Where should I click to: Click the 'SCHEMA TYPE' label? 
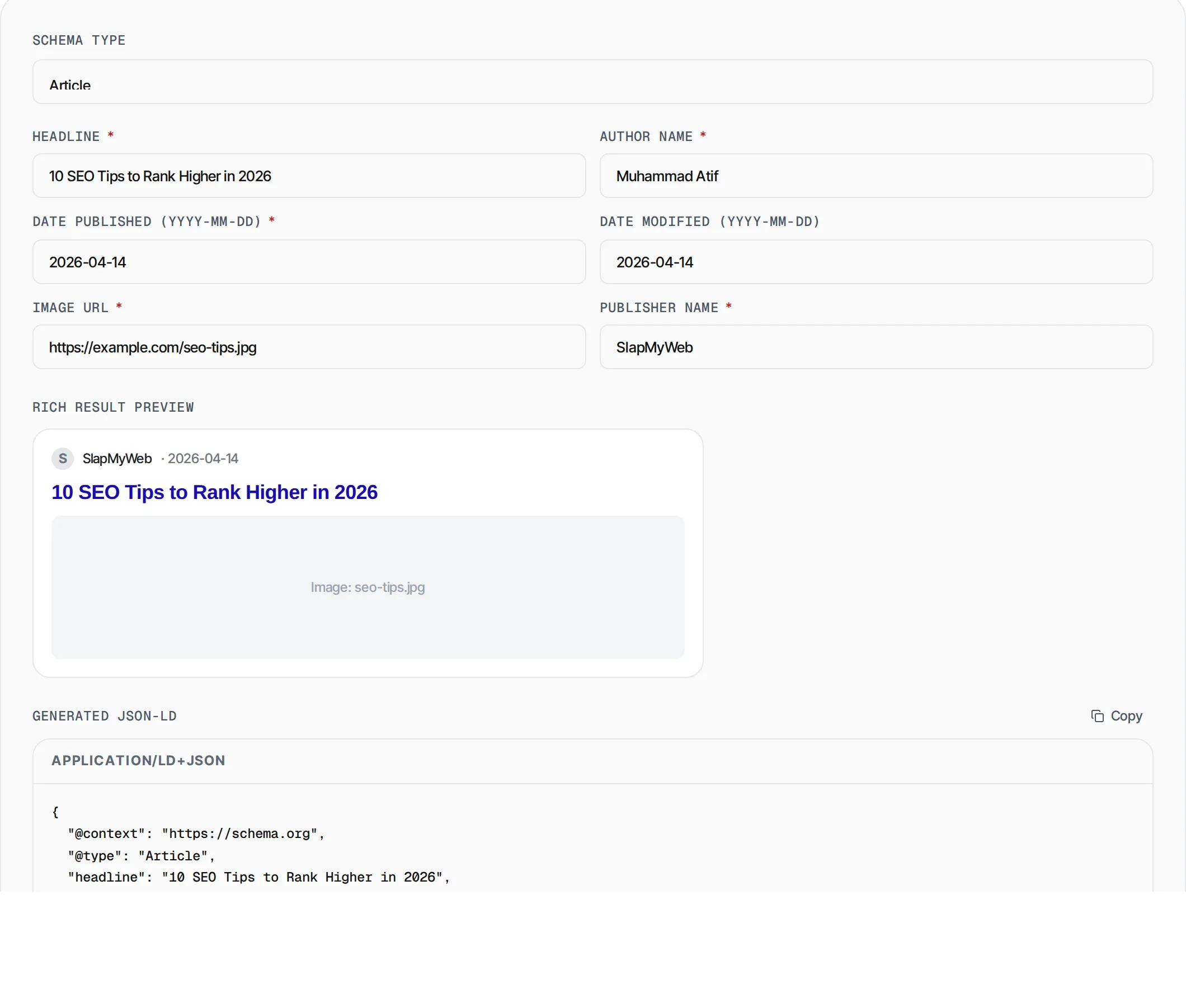click(79, 40)
